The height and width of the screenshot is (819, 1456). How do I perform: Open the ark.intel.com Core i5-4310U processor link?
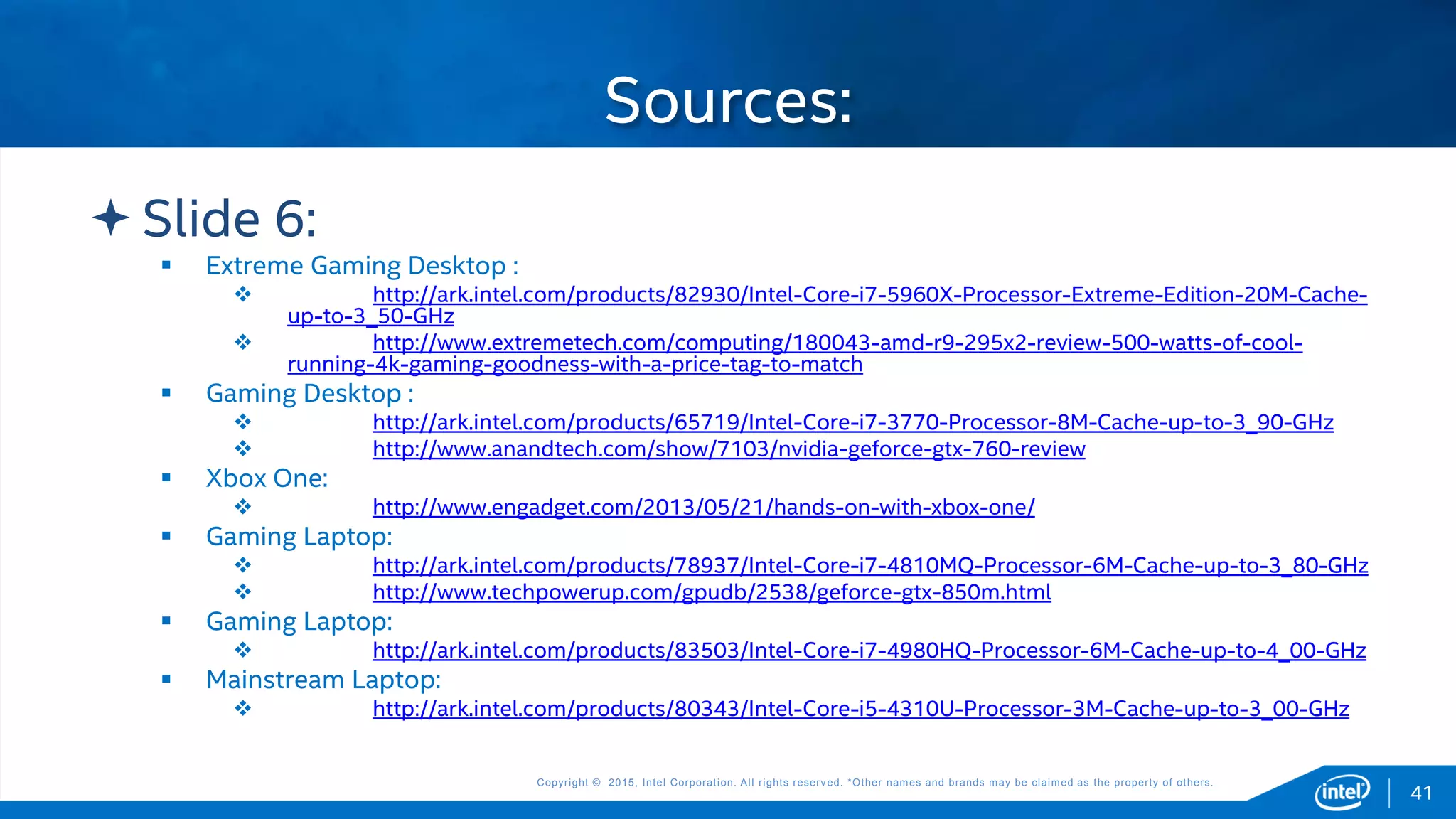(861, 709)
